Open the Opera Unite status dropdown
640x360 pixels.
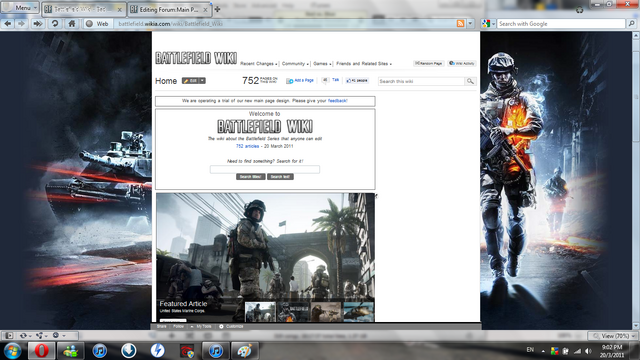point(41,336)
